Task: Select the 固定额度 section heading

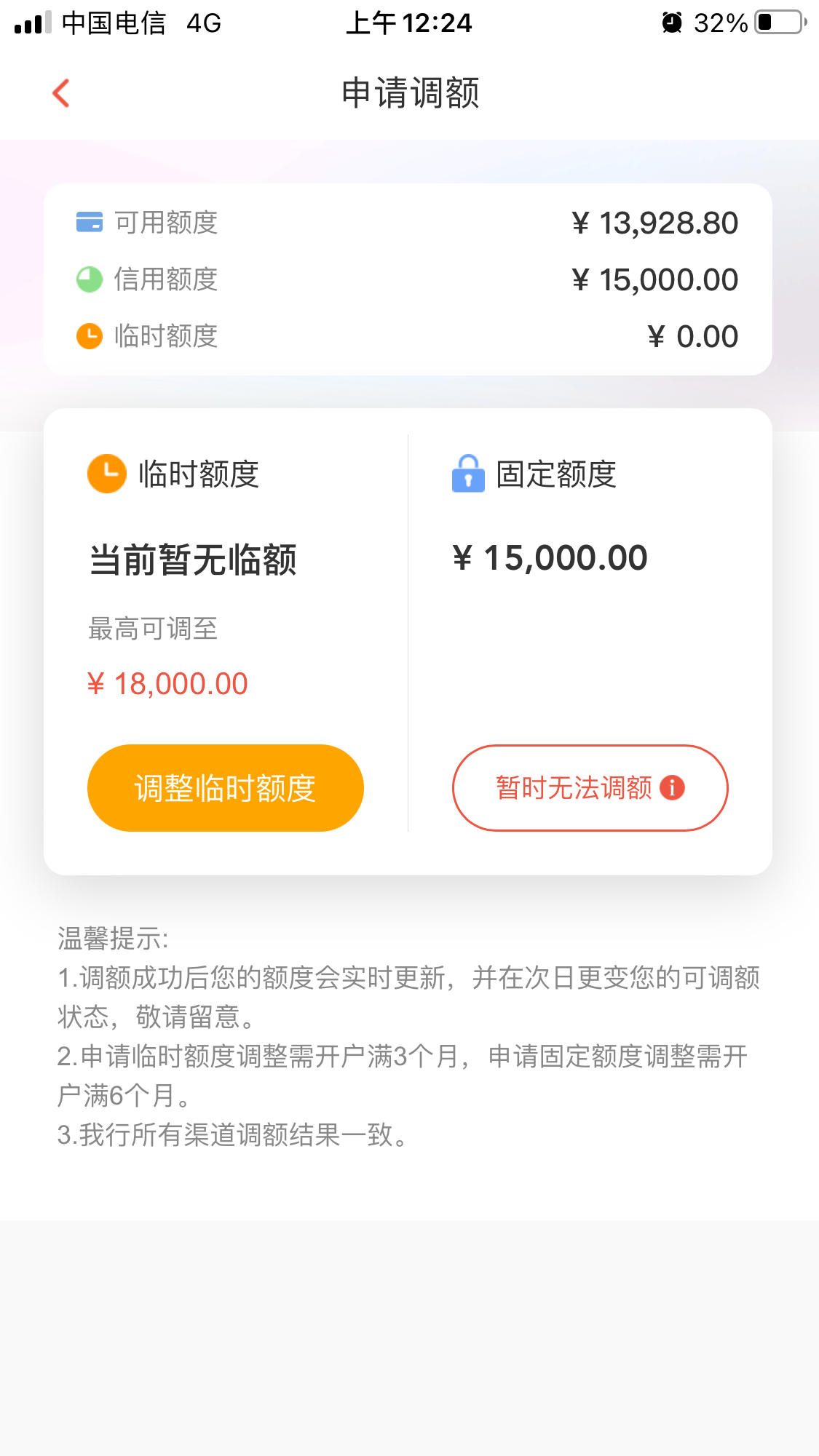Action: [x=556, y=474]
